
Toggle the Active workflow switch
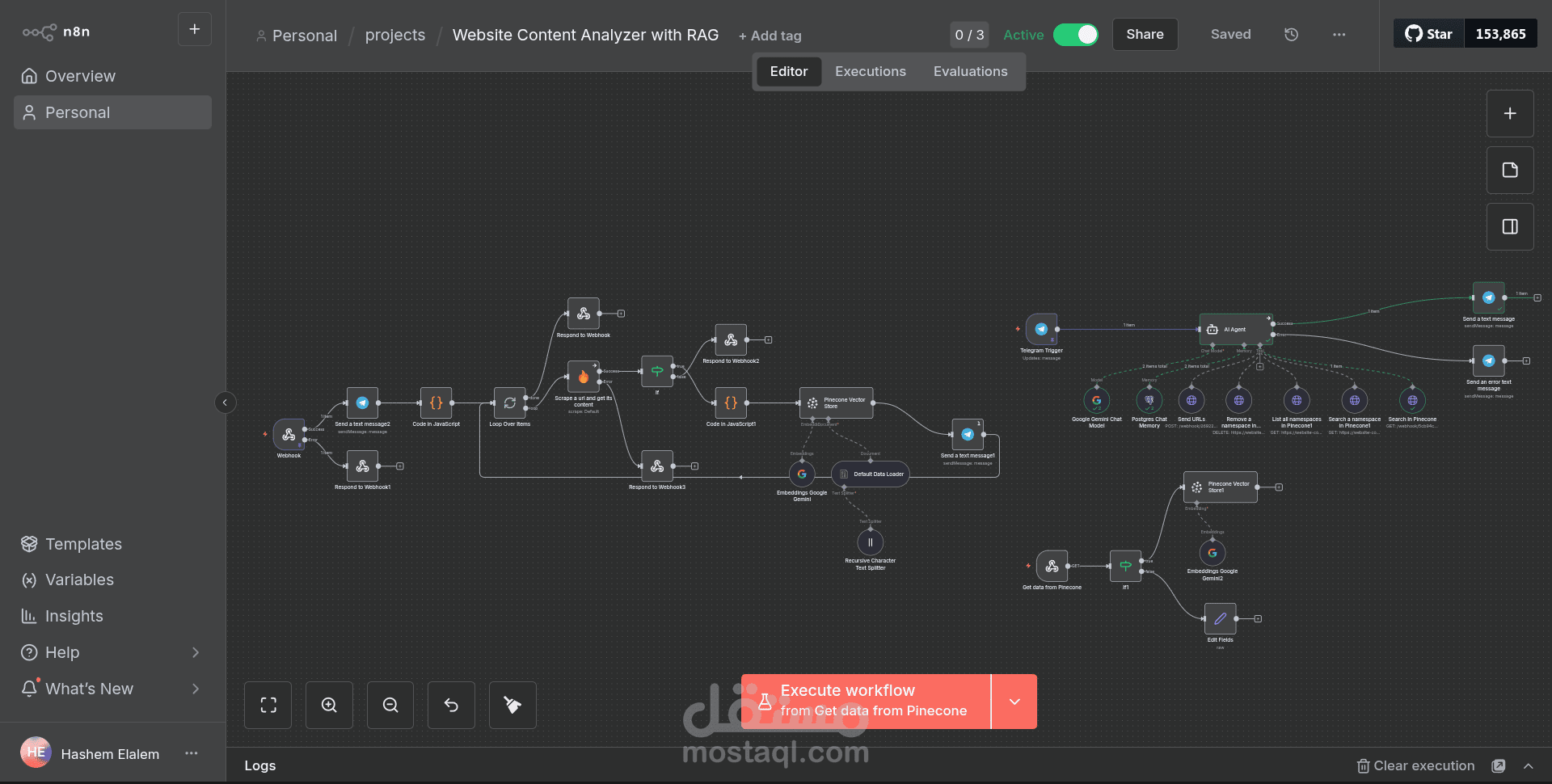pyautogui.click(x=1075, y=35)
